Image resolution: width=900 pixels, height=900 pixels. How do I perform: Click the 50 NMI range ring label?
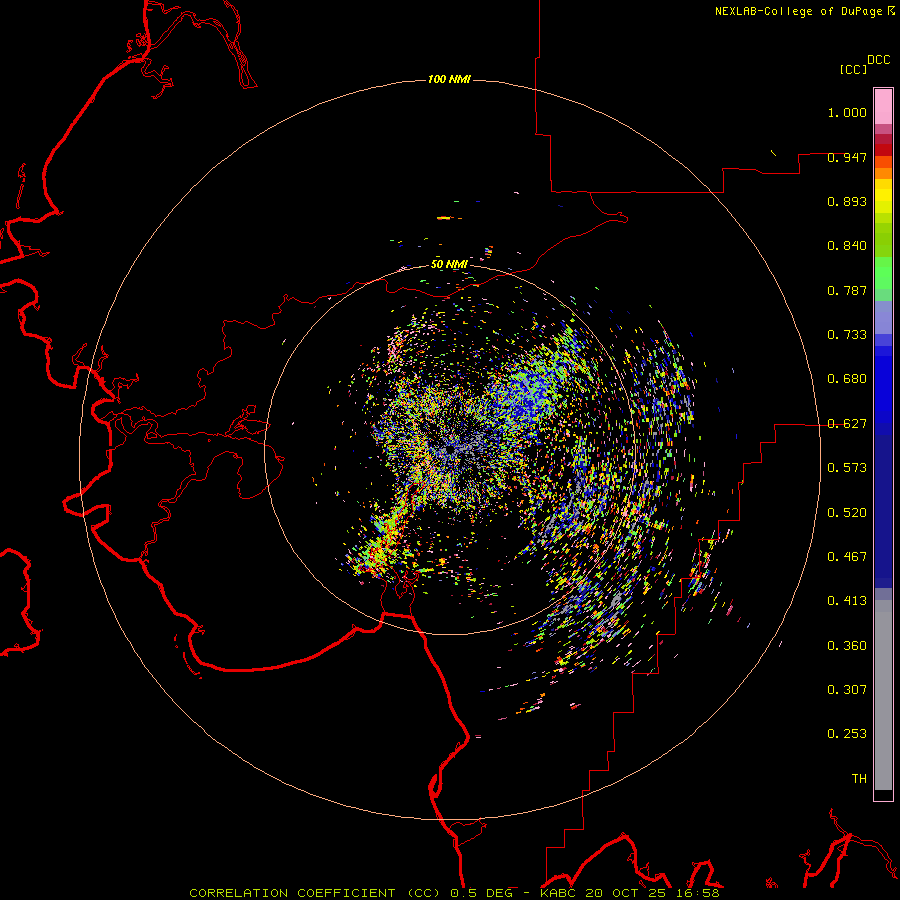click(449, 265)
